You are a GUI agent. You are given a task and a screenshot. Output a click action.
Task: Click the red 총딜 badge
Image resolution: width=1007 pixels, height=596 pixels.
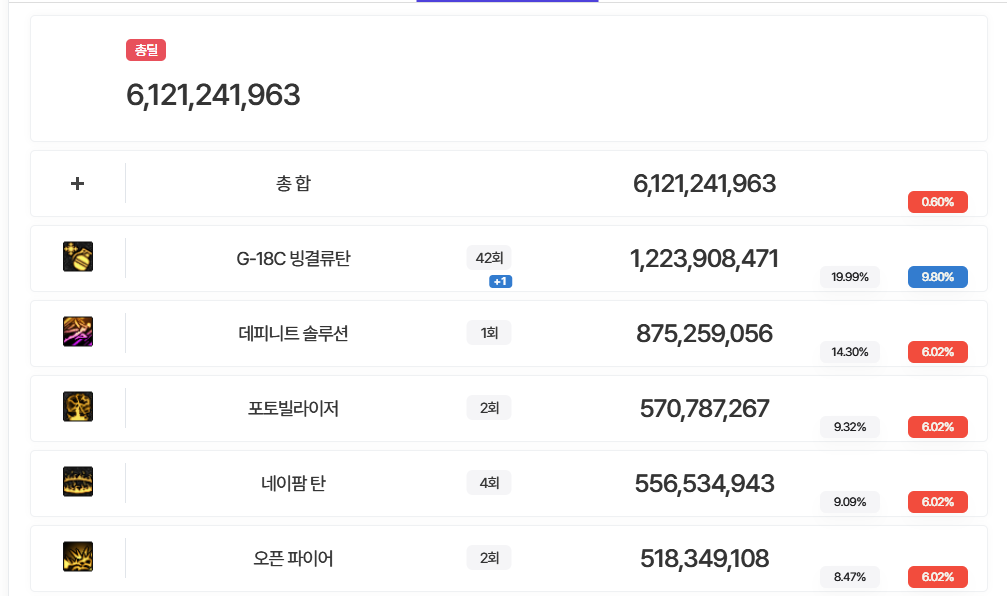[146, 50]
